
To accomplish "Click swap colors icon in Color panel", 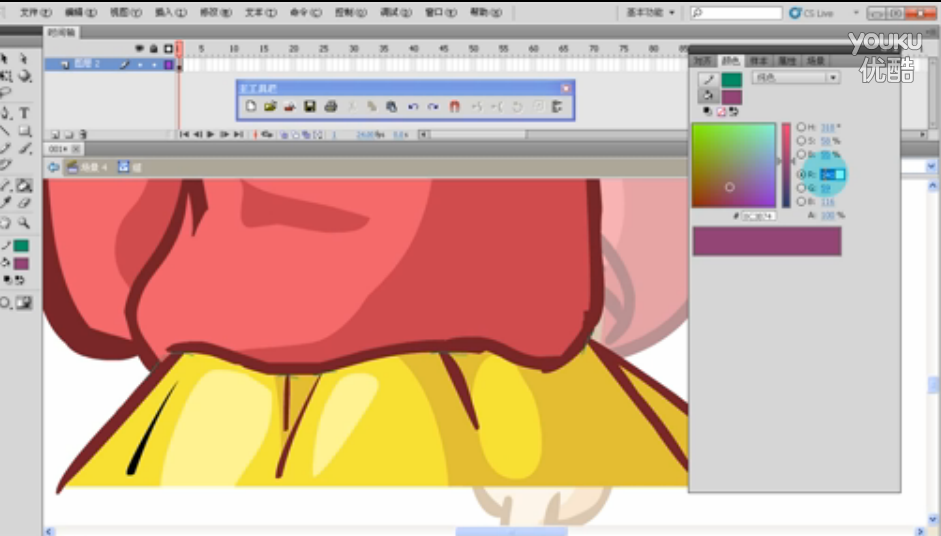I will [x=733, y=112].
